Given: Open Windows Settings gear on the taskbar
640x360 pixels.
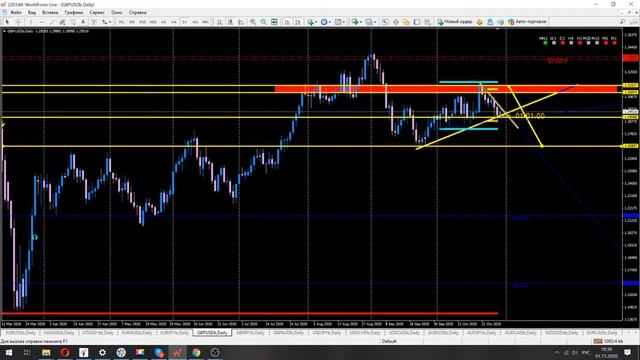Looking at the screenshot, I should [102, 352].
